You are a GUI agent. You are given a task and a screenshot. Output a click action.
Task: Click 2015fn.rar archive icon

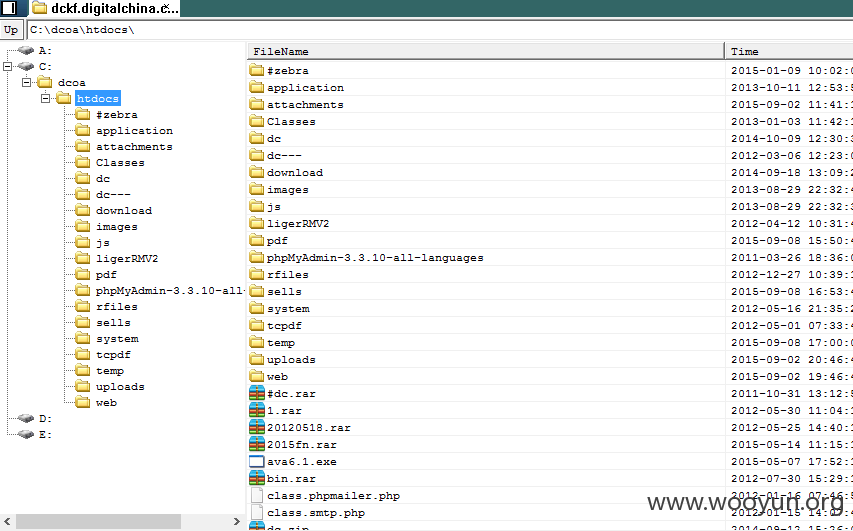coord(256,444)
